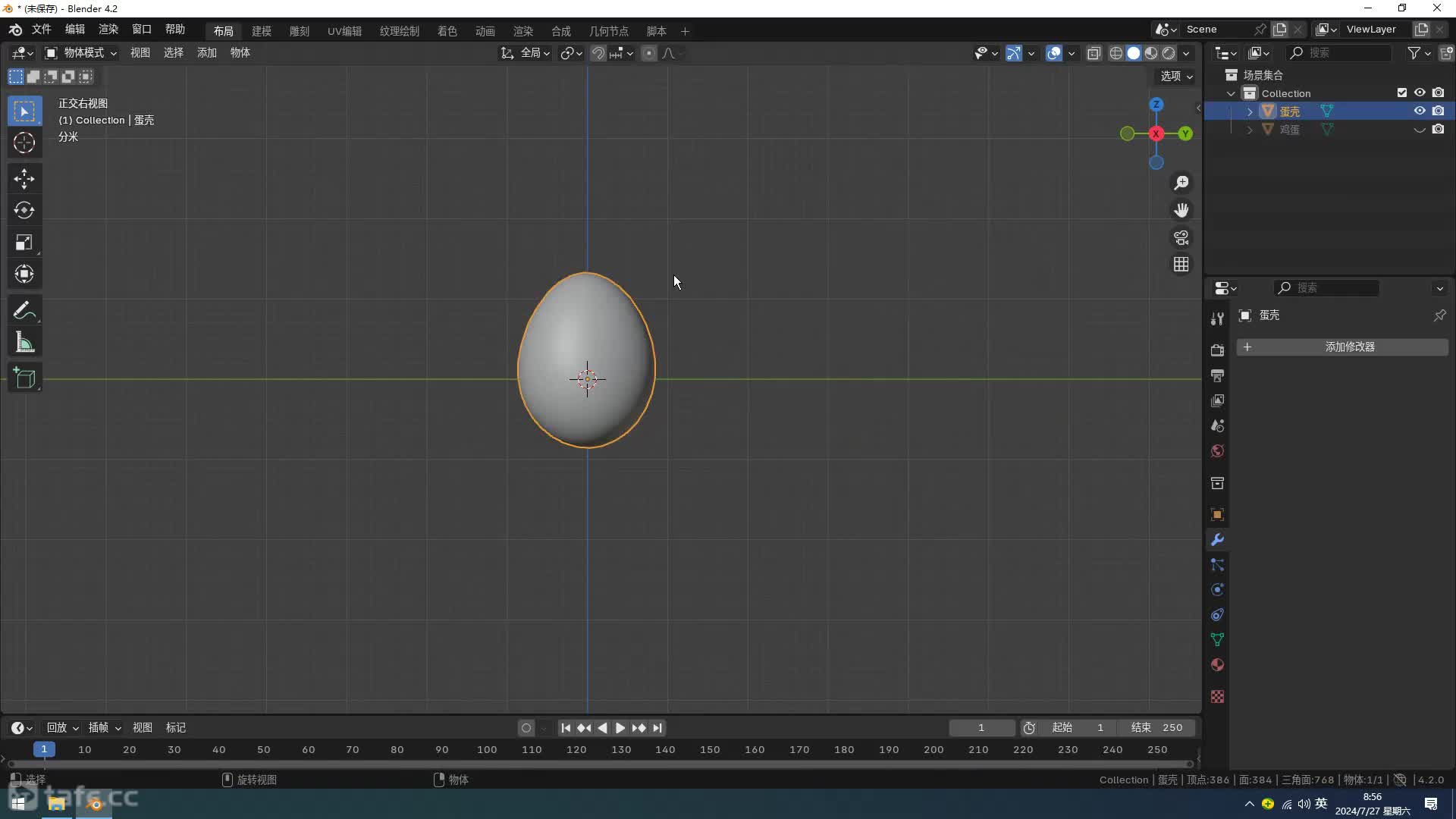
Task: Select the Annotate pencil tool
Action: pyautogui.click(x=24, y=311)
